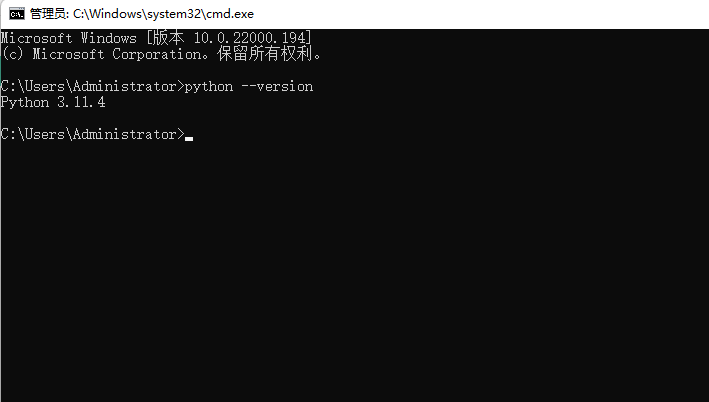Click the last C:\Users\Administrator> prompt

[x=93, y=134]
